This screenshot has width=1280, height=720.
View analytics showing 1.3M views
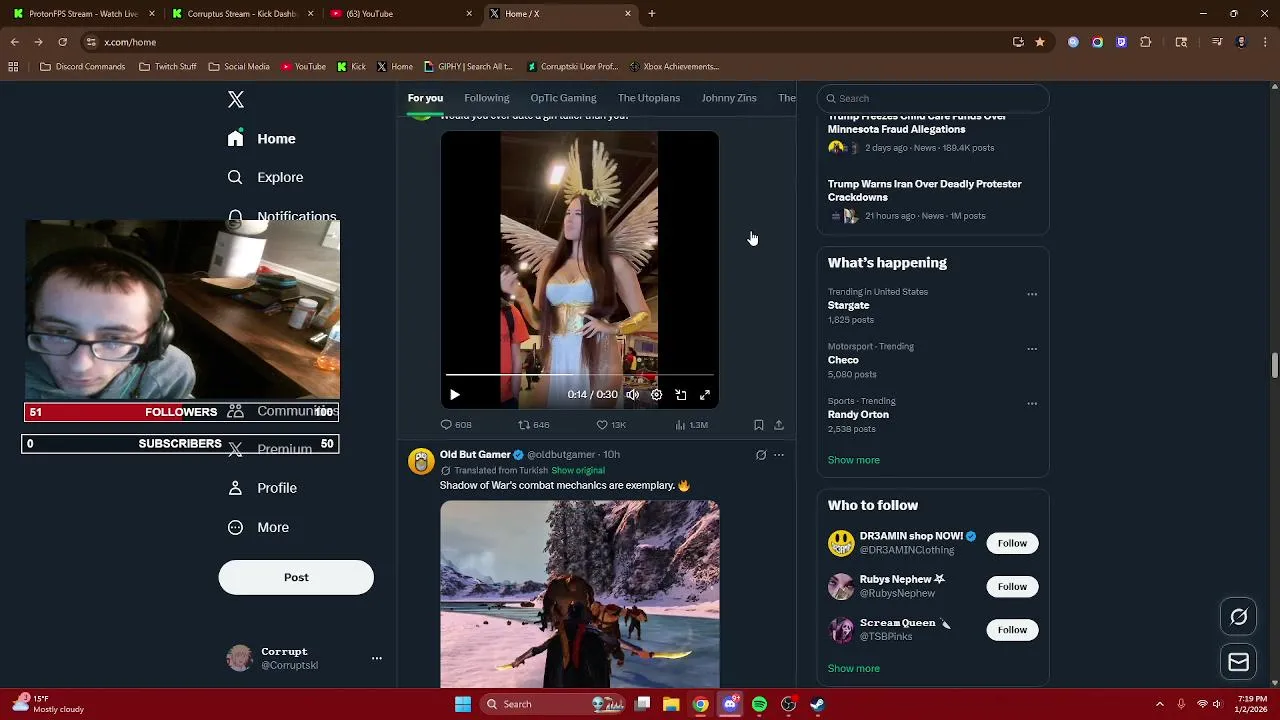691,425
